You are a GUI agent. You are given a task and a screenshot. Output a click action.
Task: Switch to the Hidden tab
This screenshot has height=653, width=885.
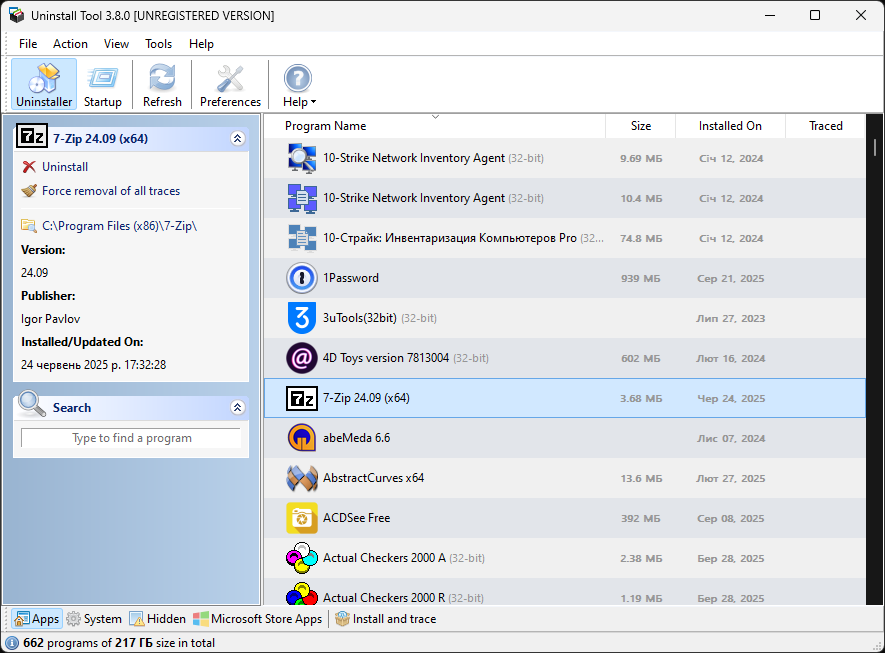[157, 619]
